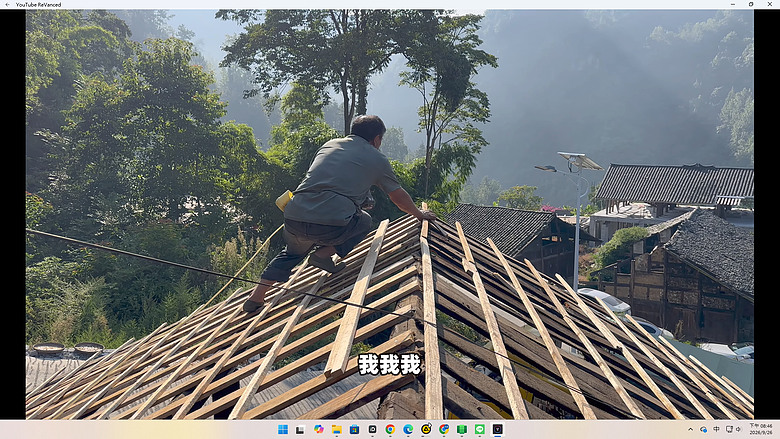Open LINE from the taskbar
780x439 pixels.
point(480,430)
